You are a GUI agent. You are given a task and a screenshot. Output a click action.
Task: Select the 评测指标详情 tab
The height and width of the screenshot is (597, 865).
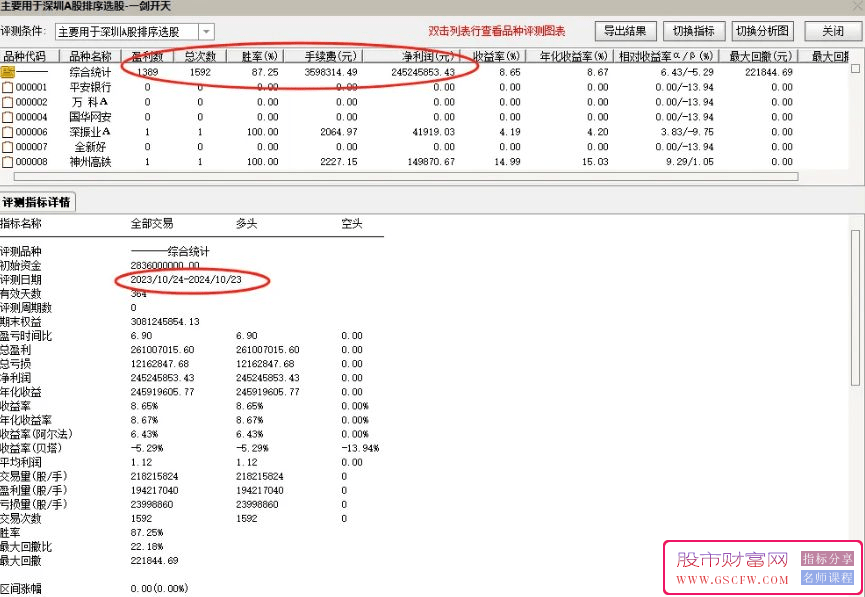[37, 202]
